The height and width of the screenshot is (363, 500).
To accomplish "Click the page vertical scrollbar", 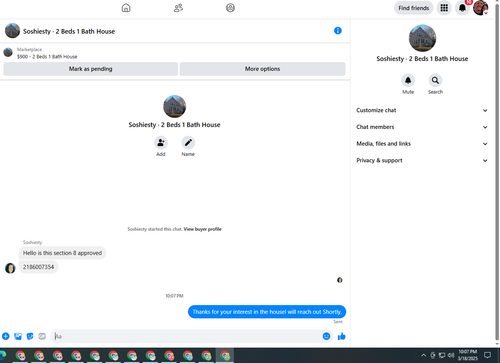I will [497, 173].
